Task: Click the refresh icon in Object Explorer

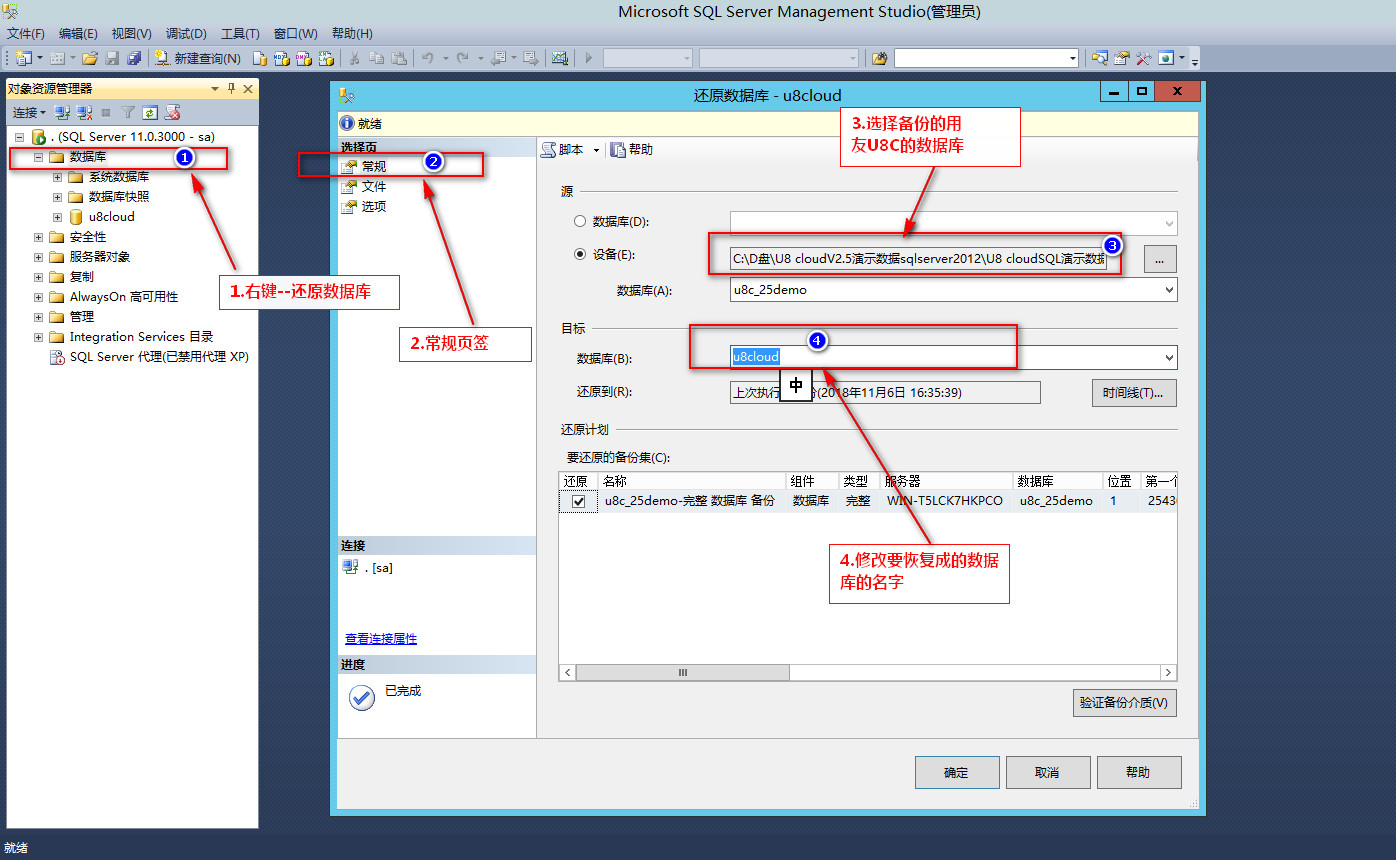Action: (150, 113)
